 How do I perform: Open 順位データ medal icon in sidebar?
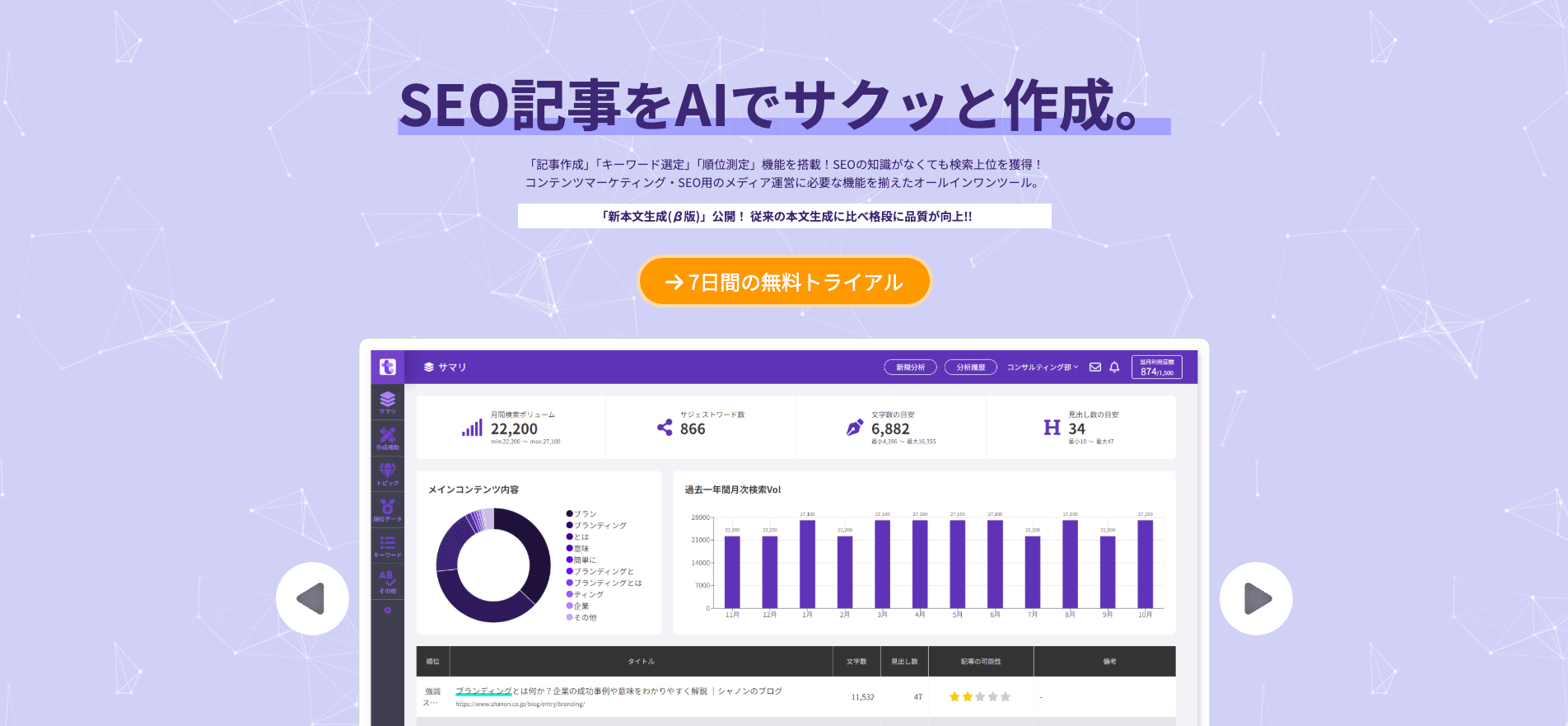tap(387, 509)
